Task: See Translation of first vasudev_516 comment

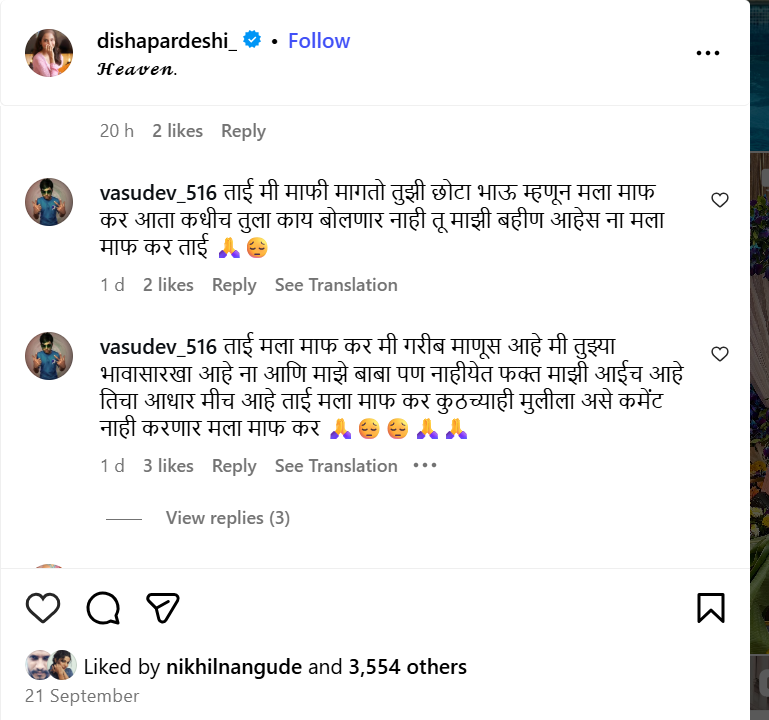Action: [x=336, y=285]
